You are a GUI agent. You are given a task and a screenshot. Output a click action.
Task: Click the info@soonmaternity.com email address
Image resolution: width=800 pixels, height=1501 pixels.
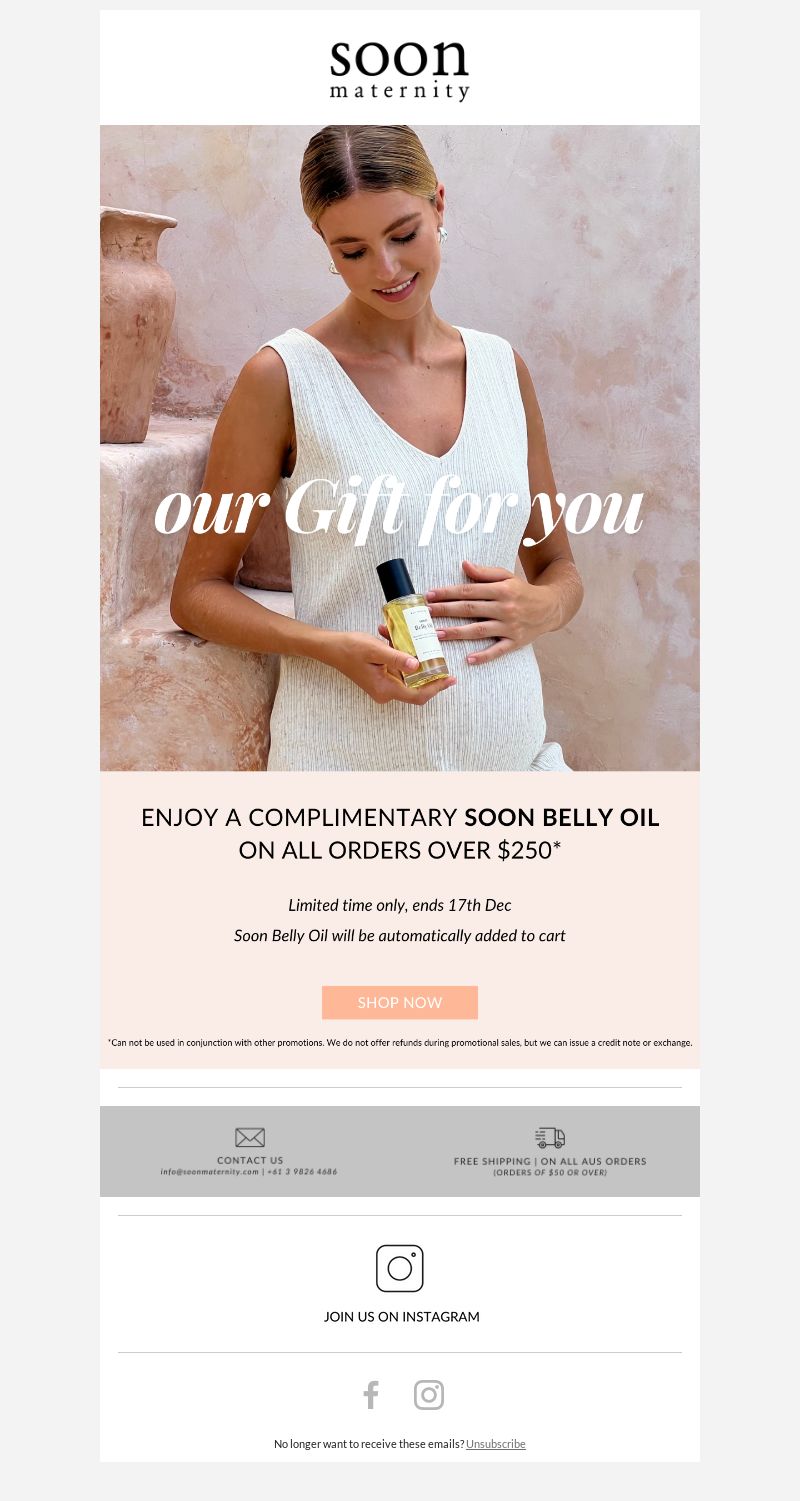click(x=210, y=1171)
